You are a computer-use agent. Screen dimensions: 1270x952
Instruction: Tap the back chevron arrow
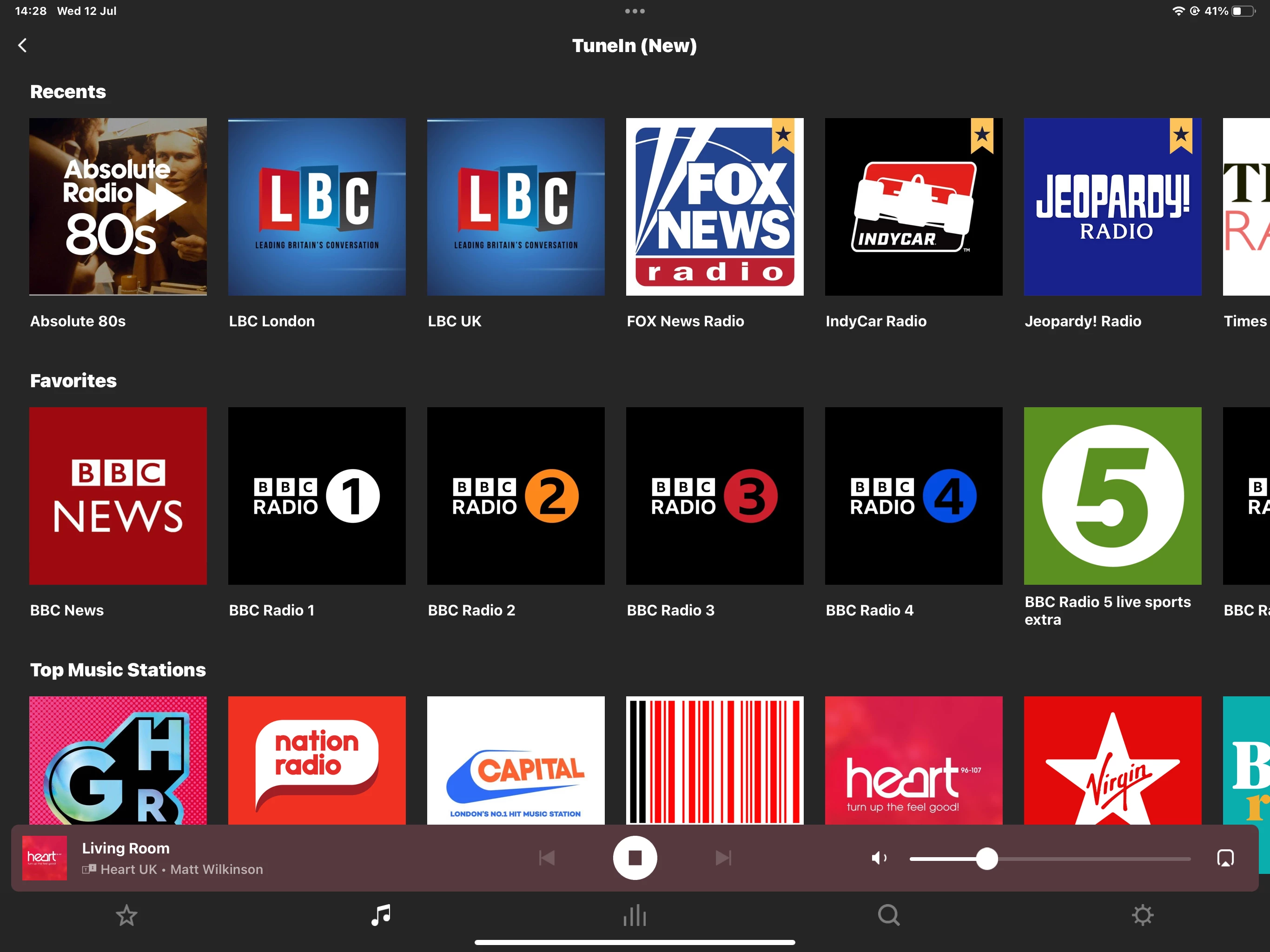(22, 46)
